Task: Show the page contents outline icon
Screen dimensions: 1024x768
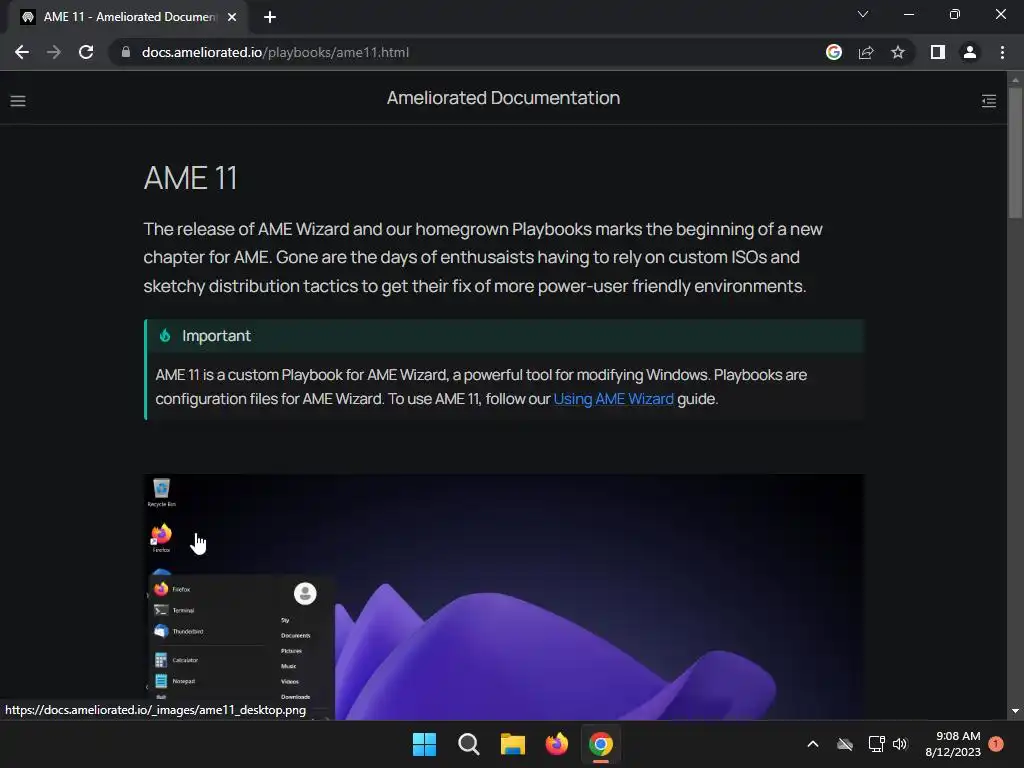Action: click(x=989, y=101)
